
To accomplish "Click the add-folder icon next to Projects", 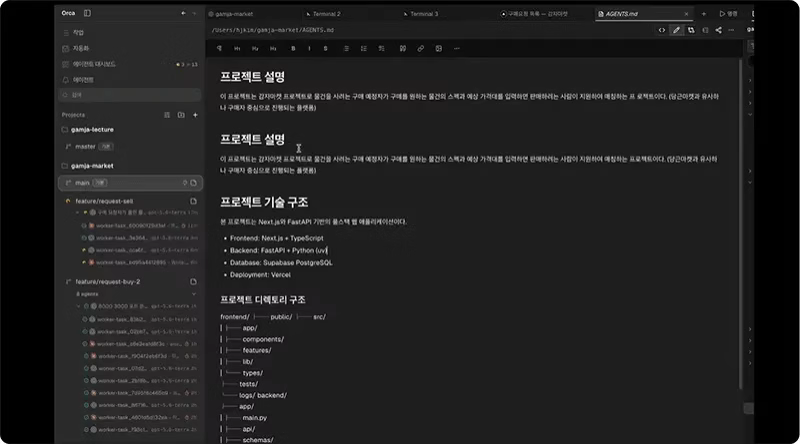I will (181, 115).
